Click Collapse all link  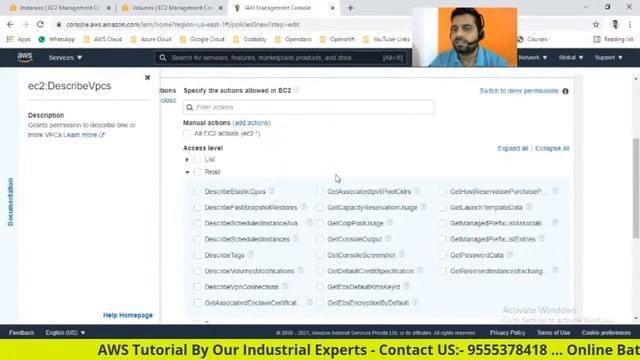[552, 148]
